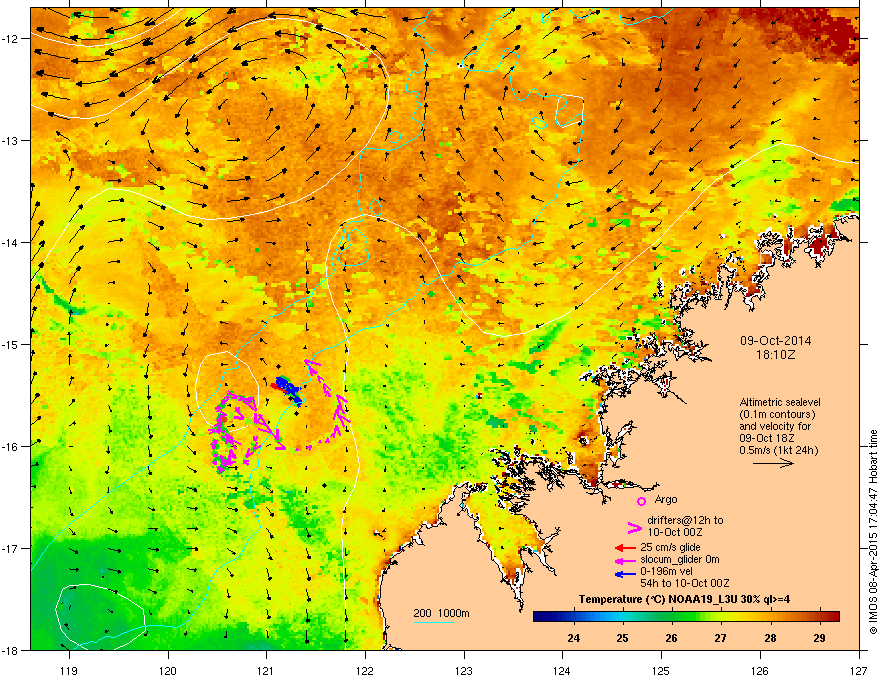
Task: Click the temperature color bar at 27
Action: click(x=721, y=617)
